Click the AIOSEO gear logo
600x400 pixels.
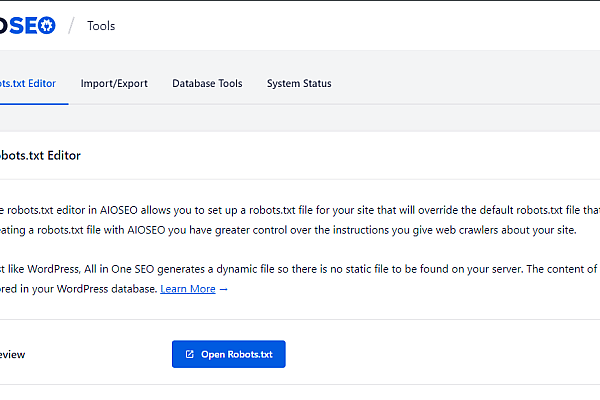28,26
